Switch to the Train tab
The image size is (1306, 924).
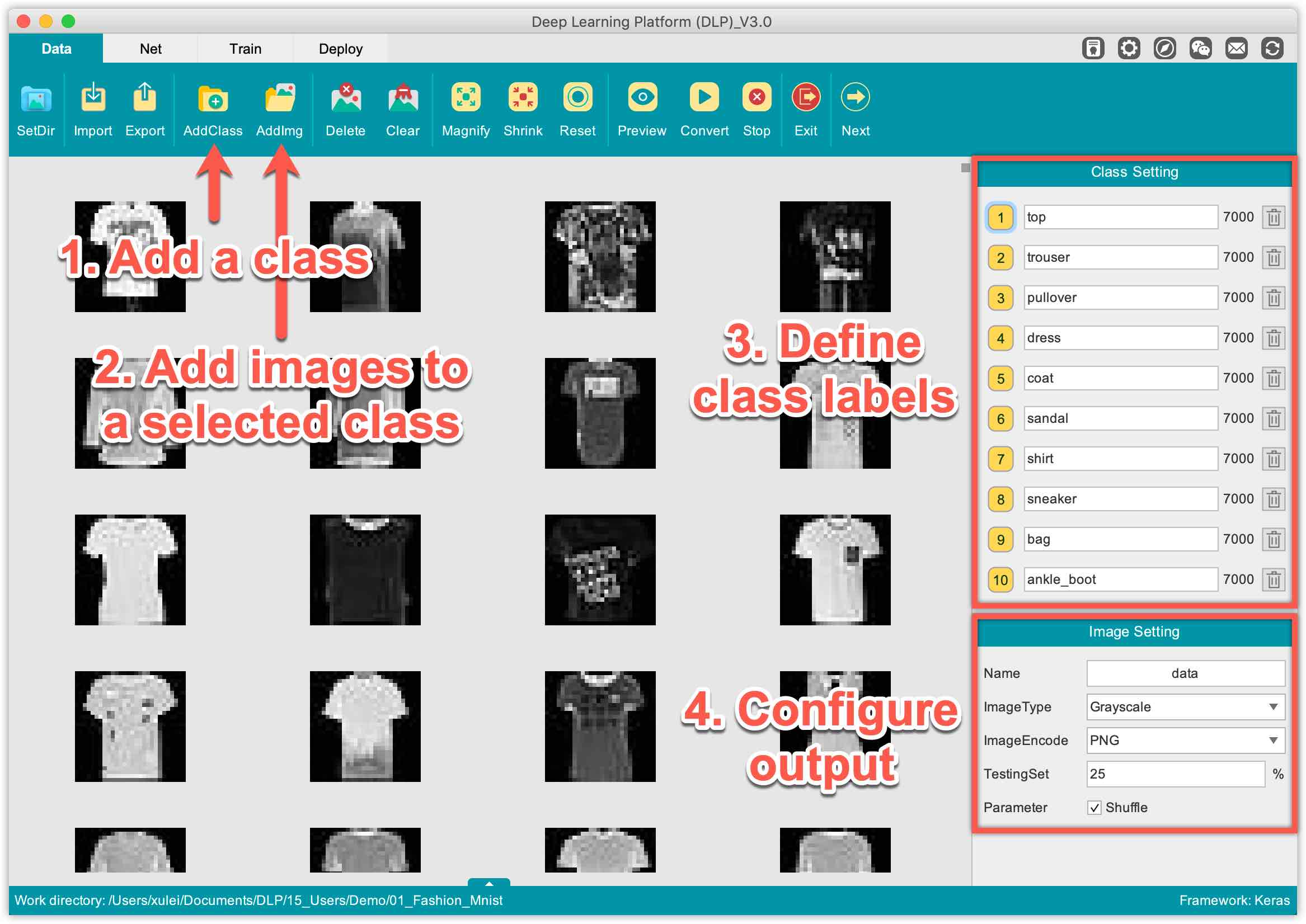[x=245, y=49]
